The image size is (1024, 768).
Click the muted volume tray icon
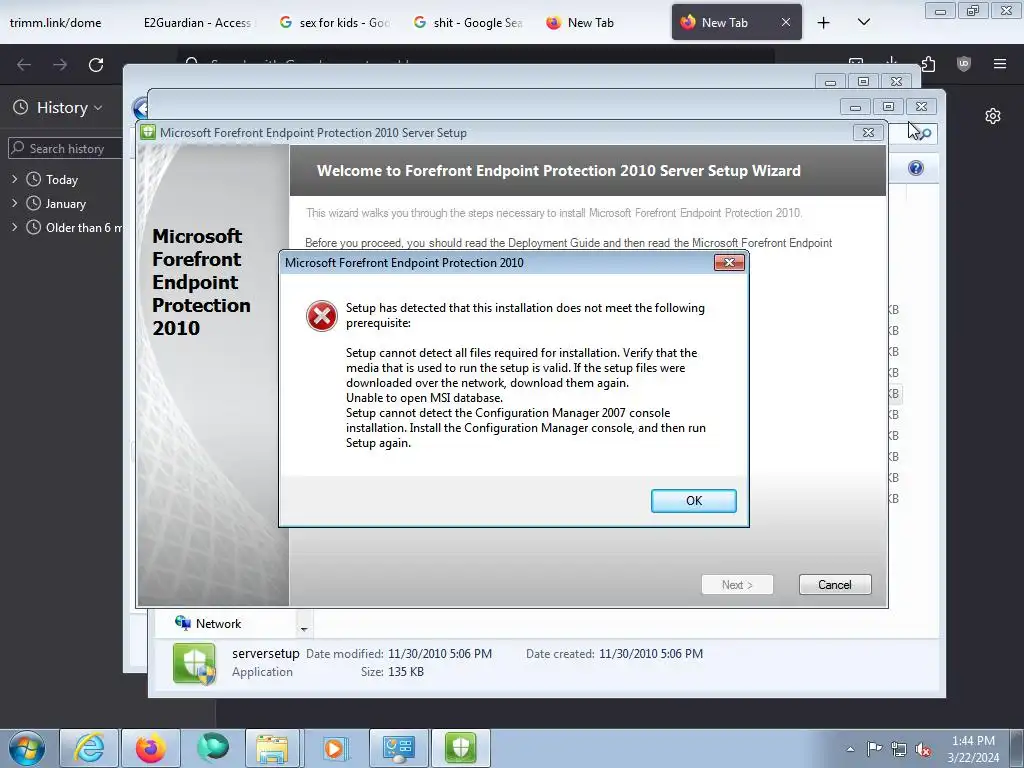point(923,750)
